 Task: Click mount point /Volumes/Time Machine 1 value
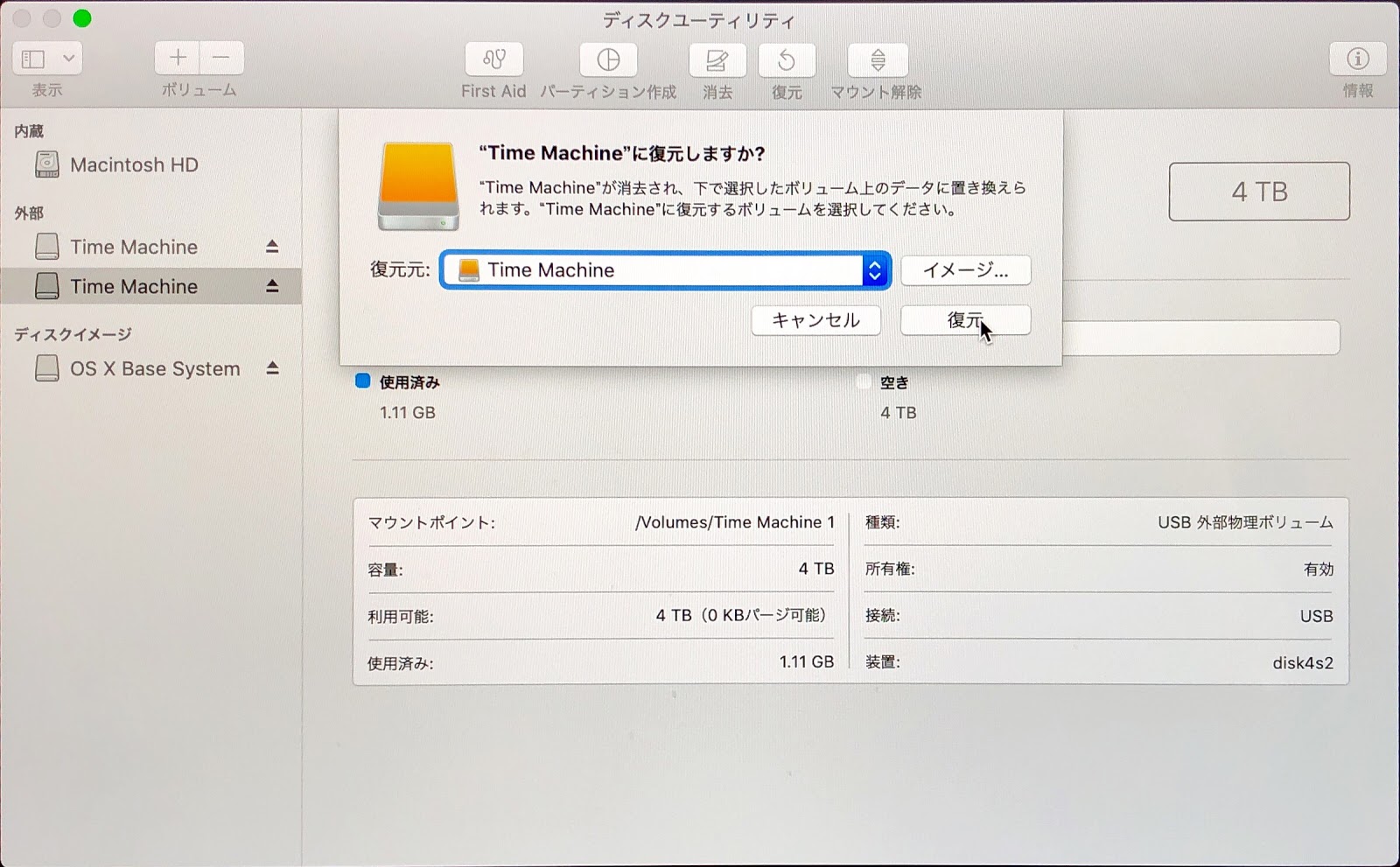click(735, 522)
